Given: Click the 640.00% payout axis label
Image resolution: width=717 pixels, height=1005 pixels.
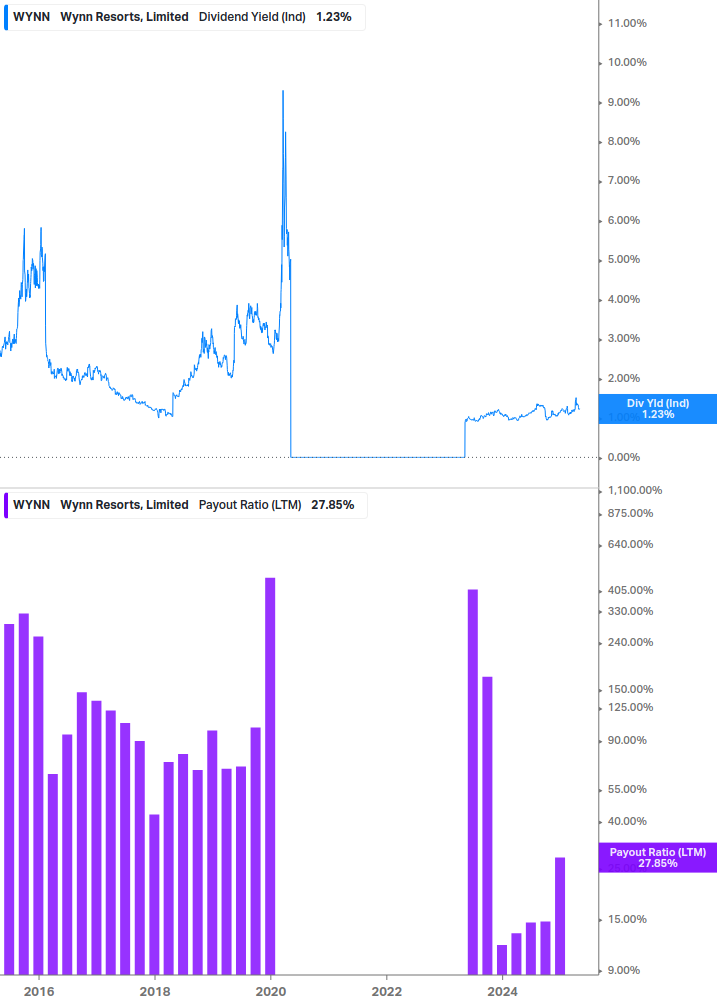Looking at the screenshot, I should 630,544.
